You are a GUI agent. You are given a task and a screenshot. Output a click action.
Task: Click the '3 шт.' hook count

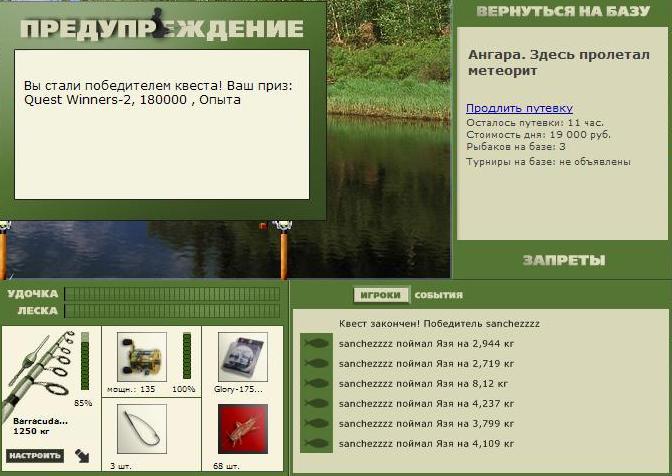[x=120, y=466]
